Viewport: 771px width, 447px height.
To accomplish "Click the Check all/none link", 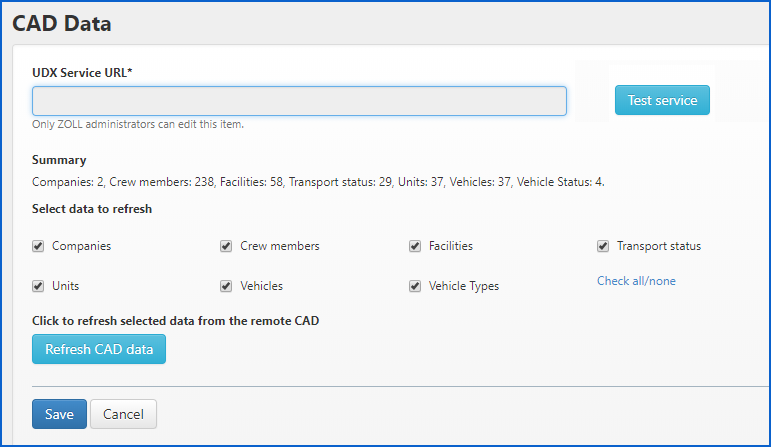I will (636, 281).
